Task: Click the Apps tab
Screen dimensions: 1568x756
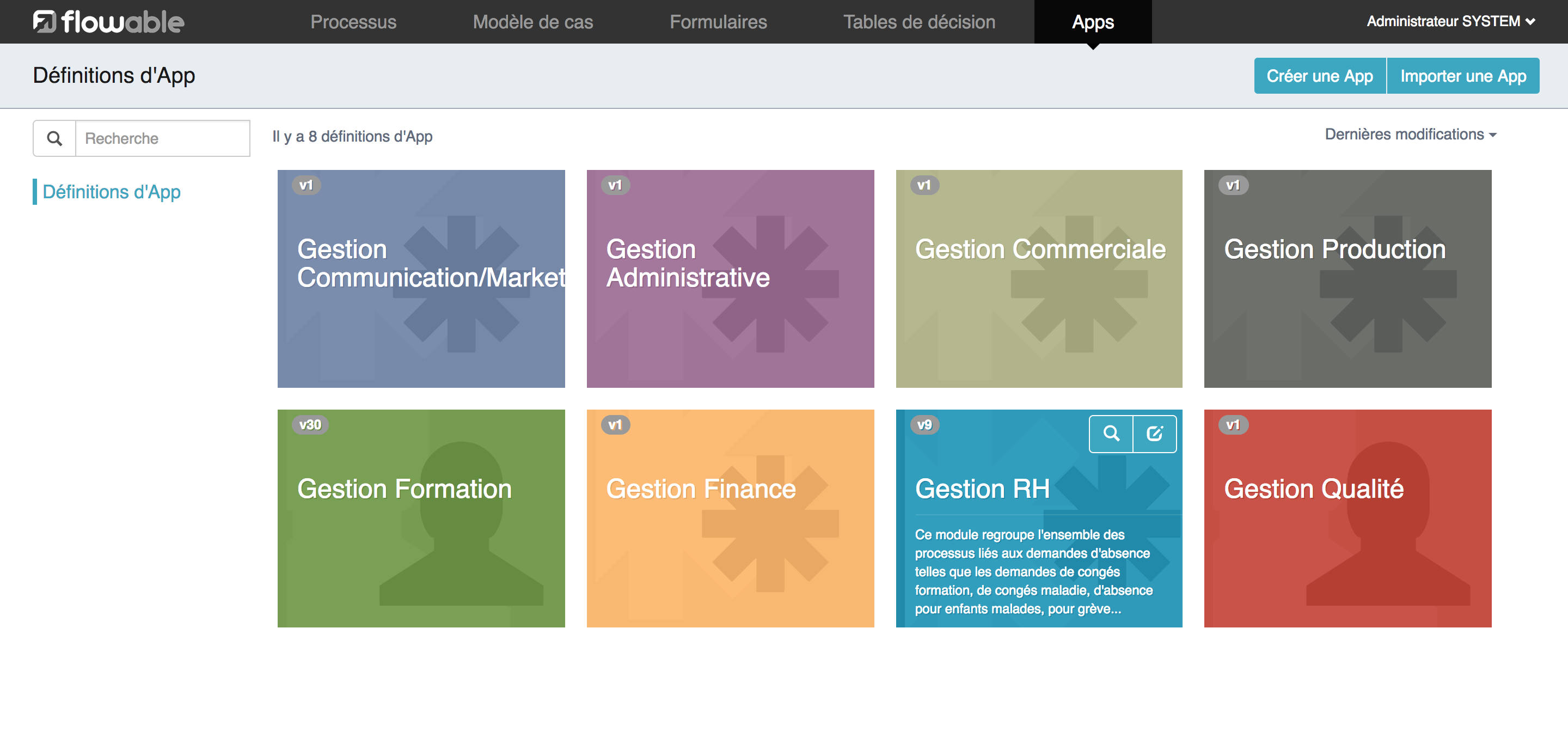Action: pyautogui.click(x=1093, y=22)
